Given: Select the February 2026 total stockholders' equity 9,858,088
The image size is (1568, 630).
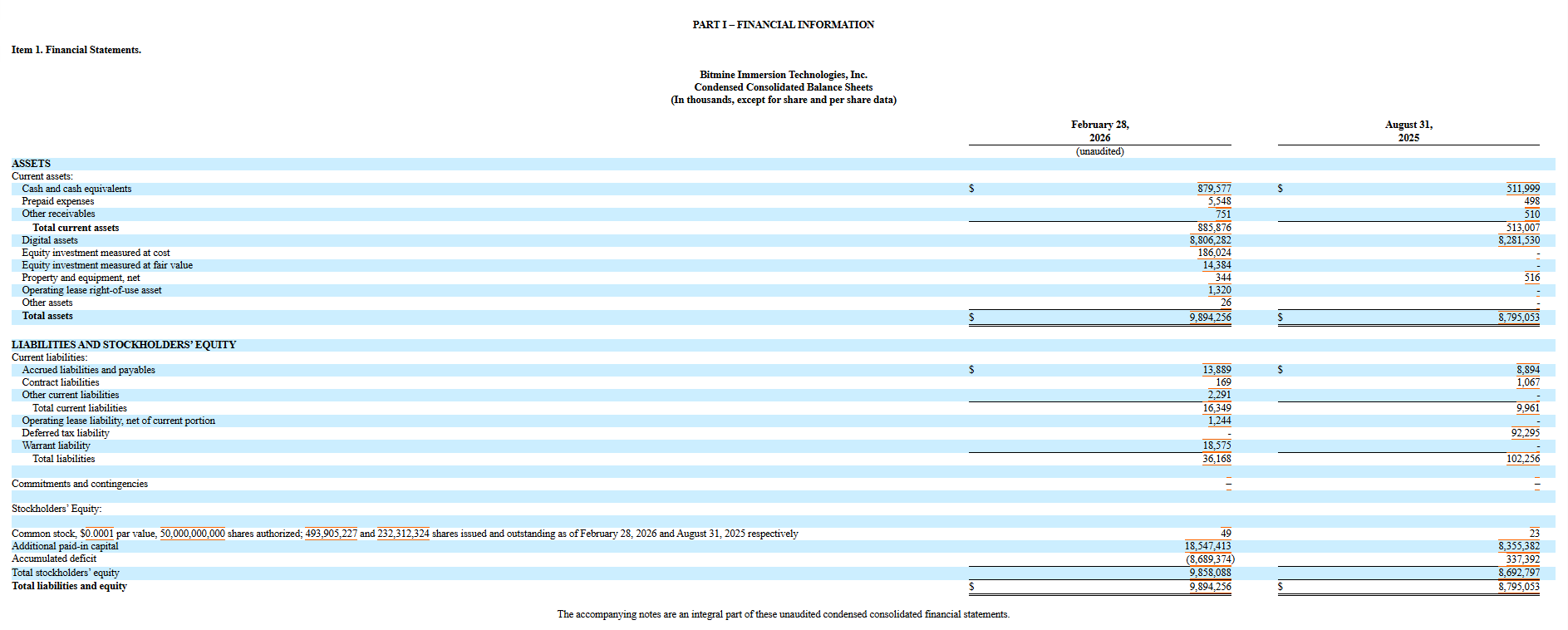Looking at the screenshot, I should point(1210,573).
